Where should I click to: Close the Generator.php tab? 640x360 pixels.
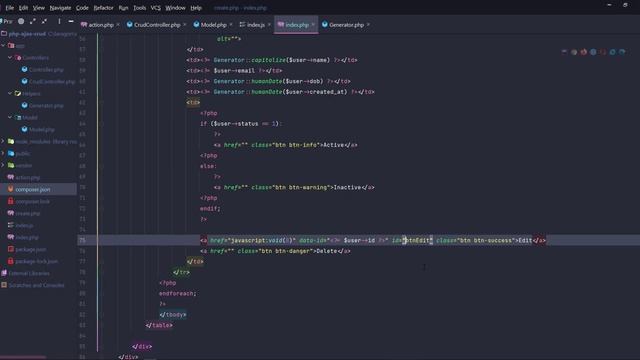(368, 25)
